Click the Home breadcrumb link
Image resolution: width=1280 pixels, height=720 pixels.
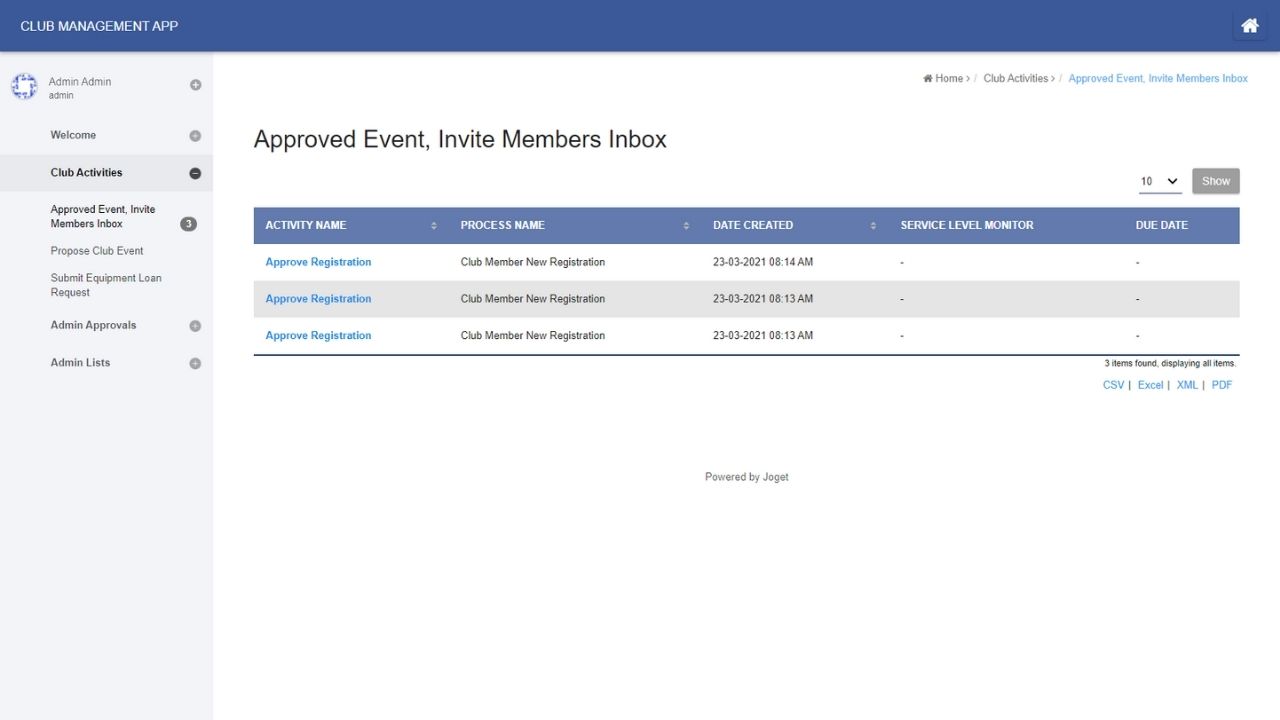pos(948,78)
